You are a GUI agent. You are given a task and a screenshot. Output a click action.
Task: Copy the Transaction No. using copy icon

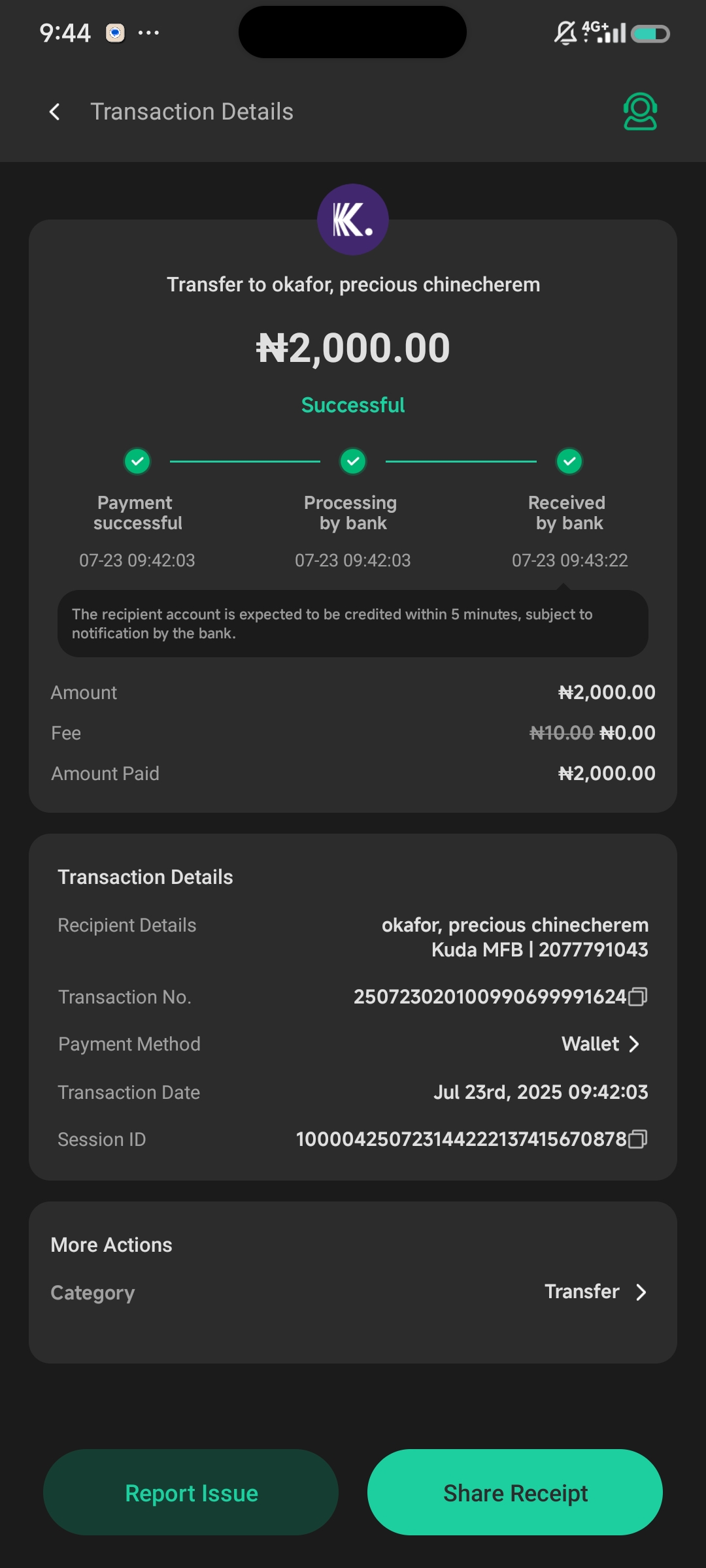click(x=637, y=996)
